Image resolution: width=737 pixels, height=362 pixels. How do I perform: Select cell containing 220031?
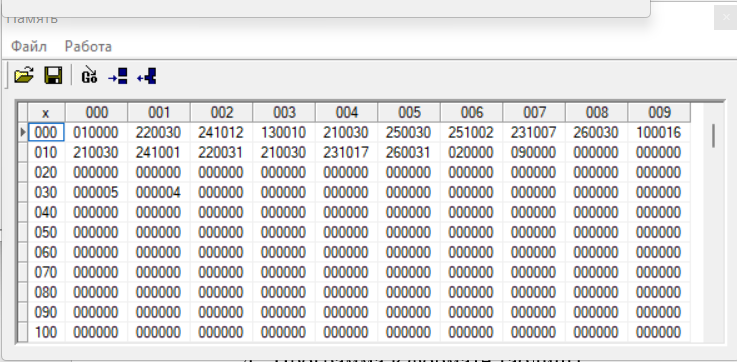[x=221, y=152]
